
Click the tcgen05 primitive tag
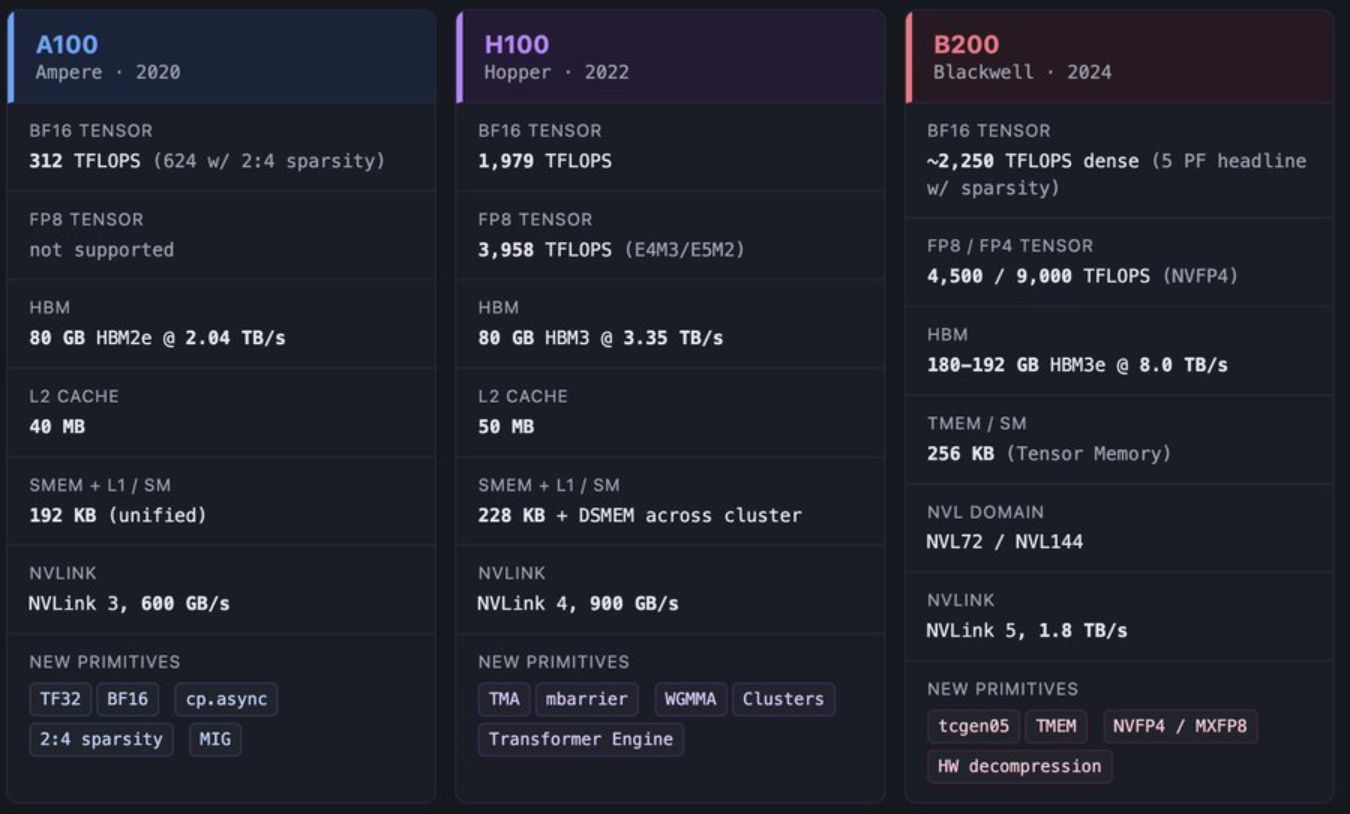click(973, 726)
